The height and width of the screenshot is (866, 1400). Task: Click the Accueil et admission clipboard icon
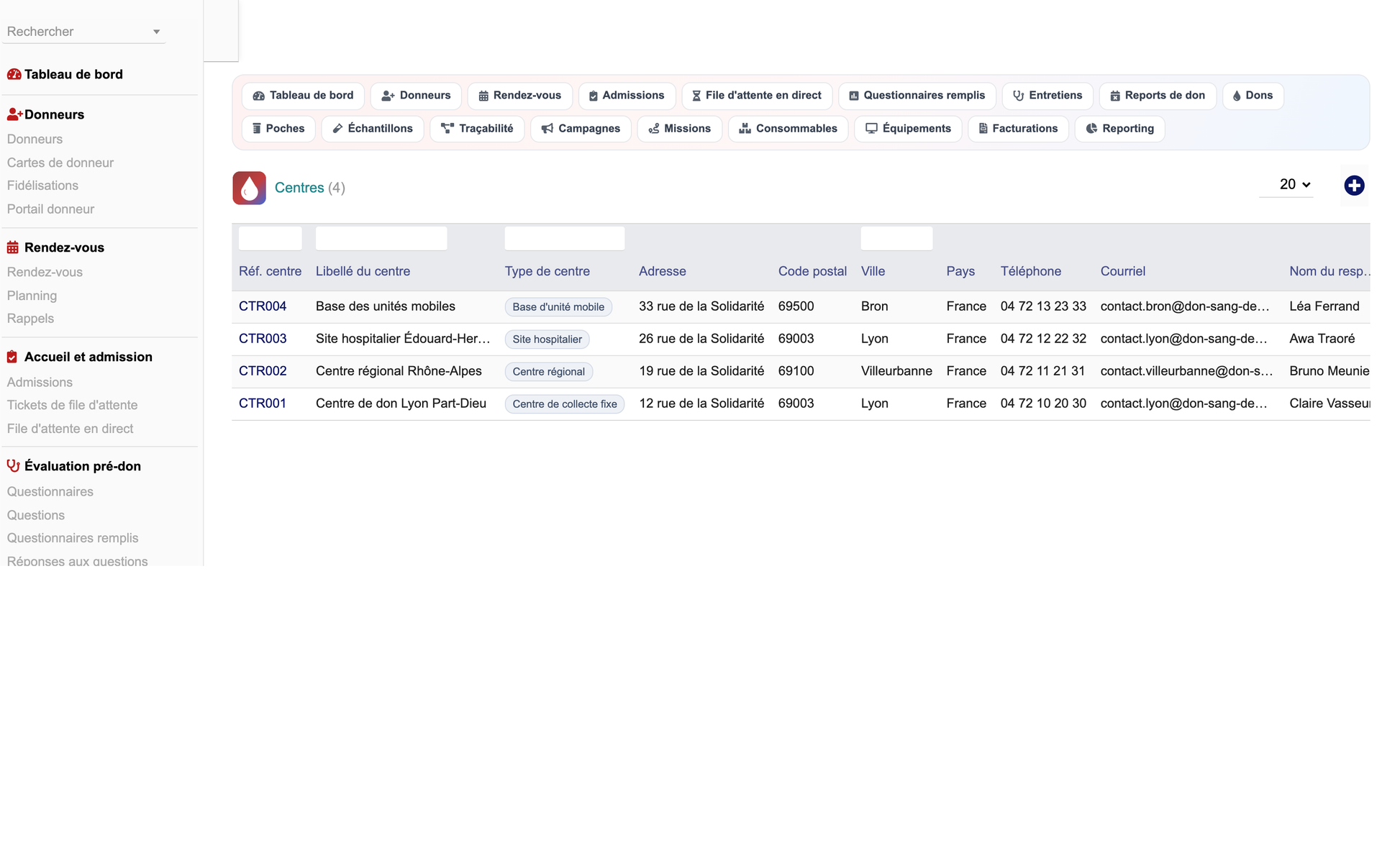click(12, 357)
